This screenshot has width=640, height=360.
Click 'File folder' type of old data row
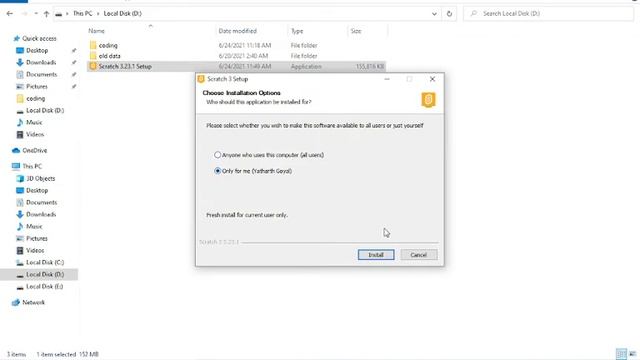click(x=304, y=56)
